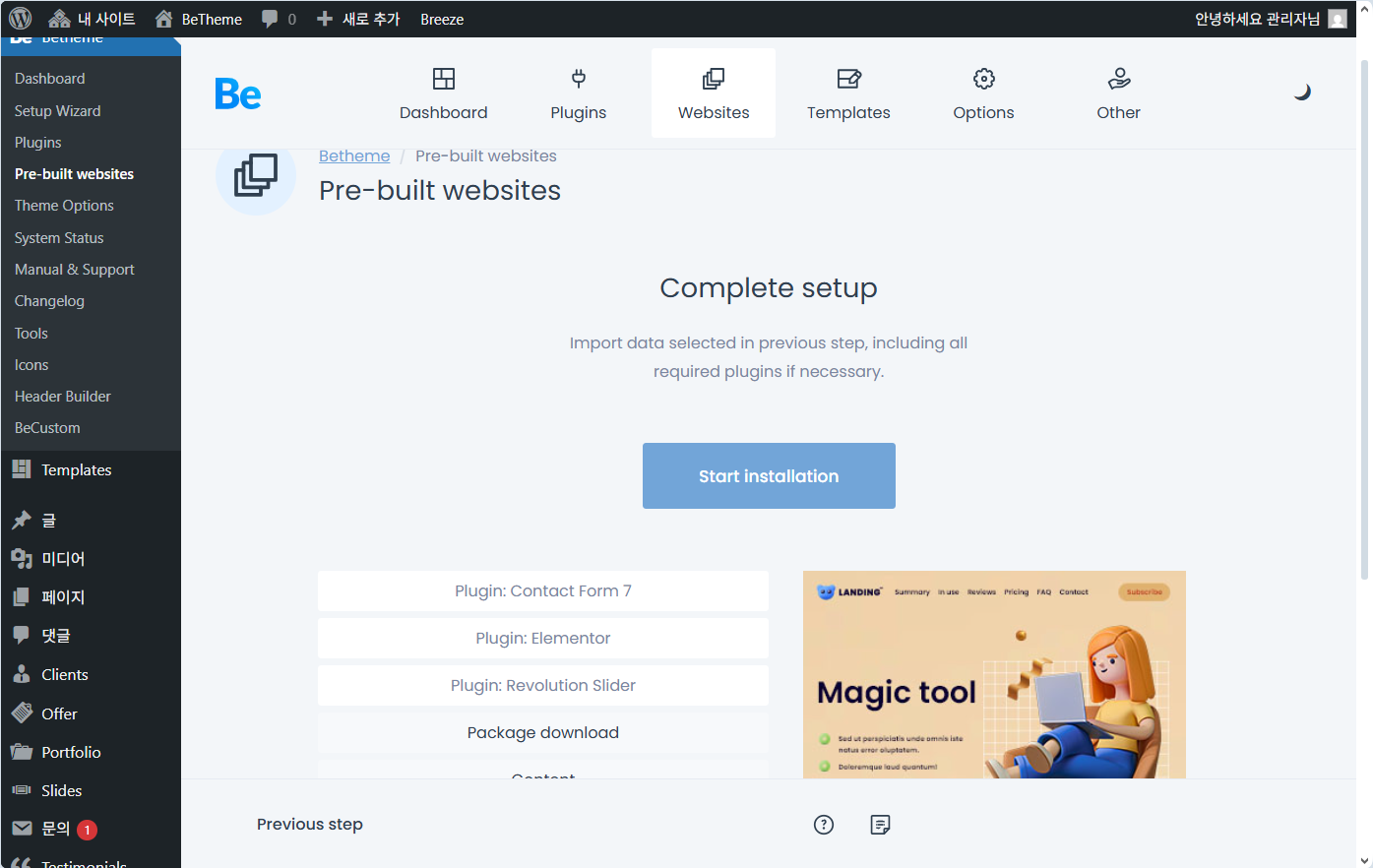Click the plus icon beside 새로 추가
Screen dimensions: 1373x868
pyautogui.click(x=325, y=19)
